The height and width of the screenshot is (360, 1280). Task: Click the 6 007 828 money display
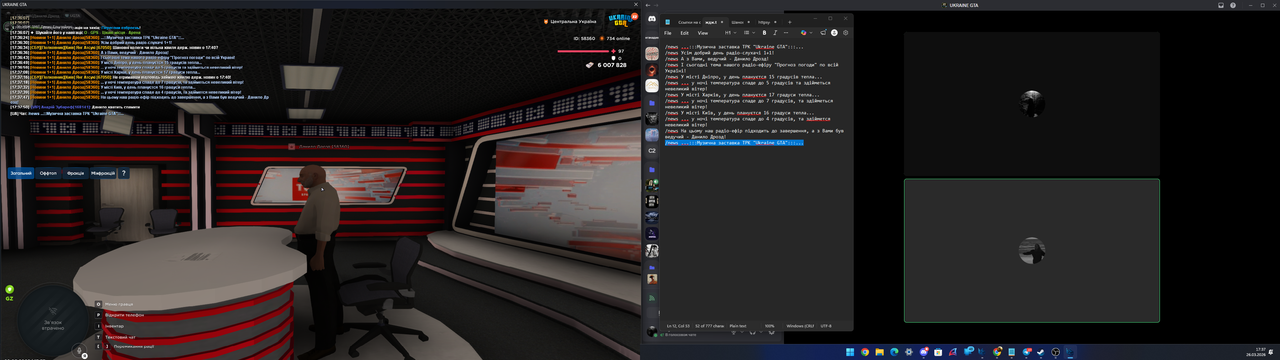(x=606, y=65)
